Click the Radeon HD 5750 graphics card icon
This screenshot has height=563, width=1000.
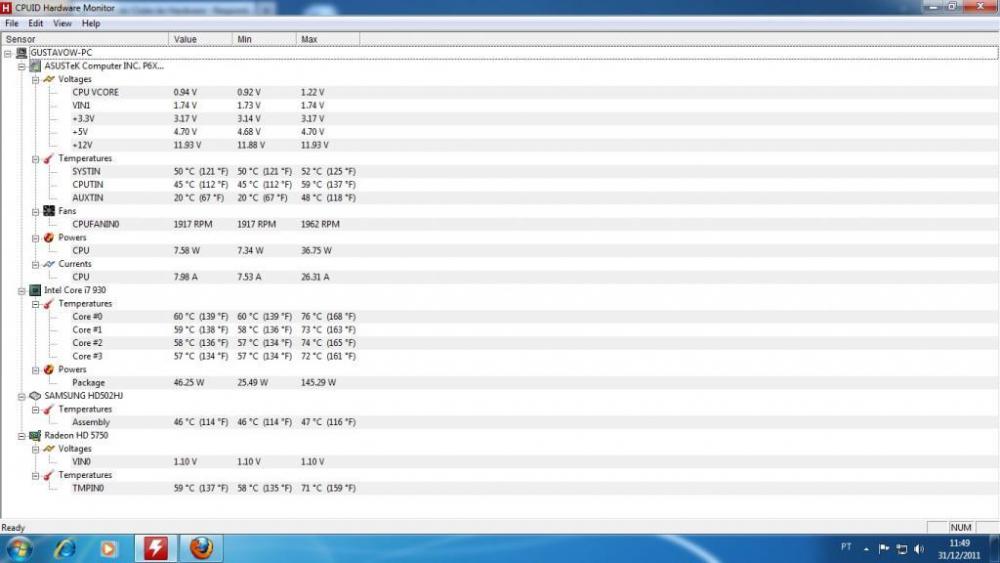click(35, 436)
